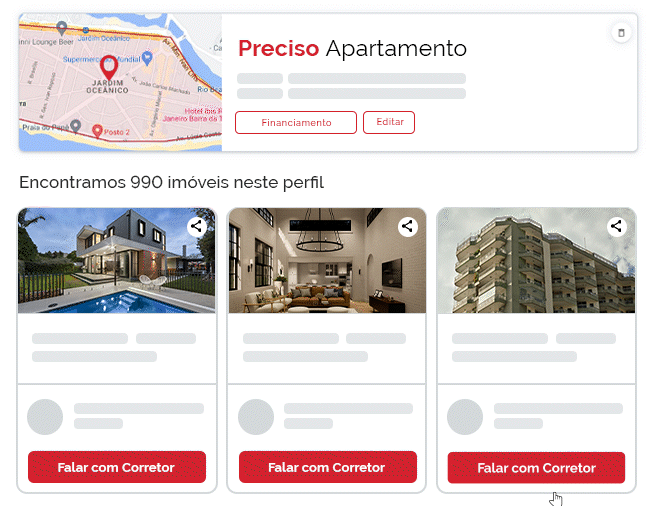
Task: Falar com Corretor on apartment building listing
Action: point(536,468)
